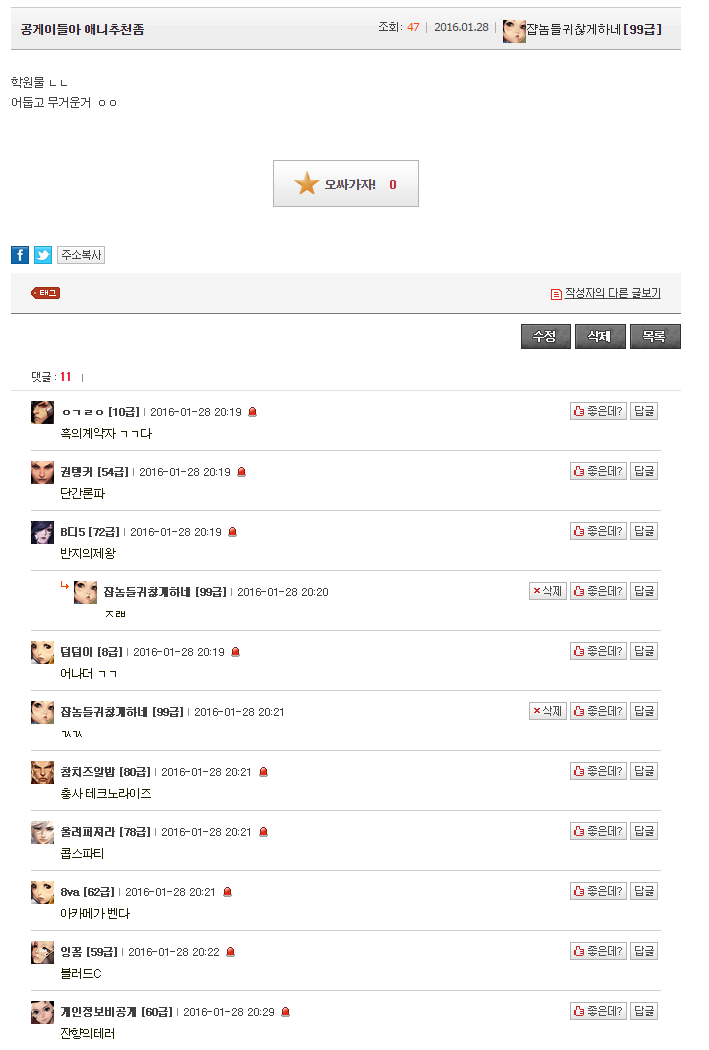Delete the ㄳㄳ comment with ×삭제
The image size is (709, 1050).
point(548,710)
